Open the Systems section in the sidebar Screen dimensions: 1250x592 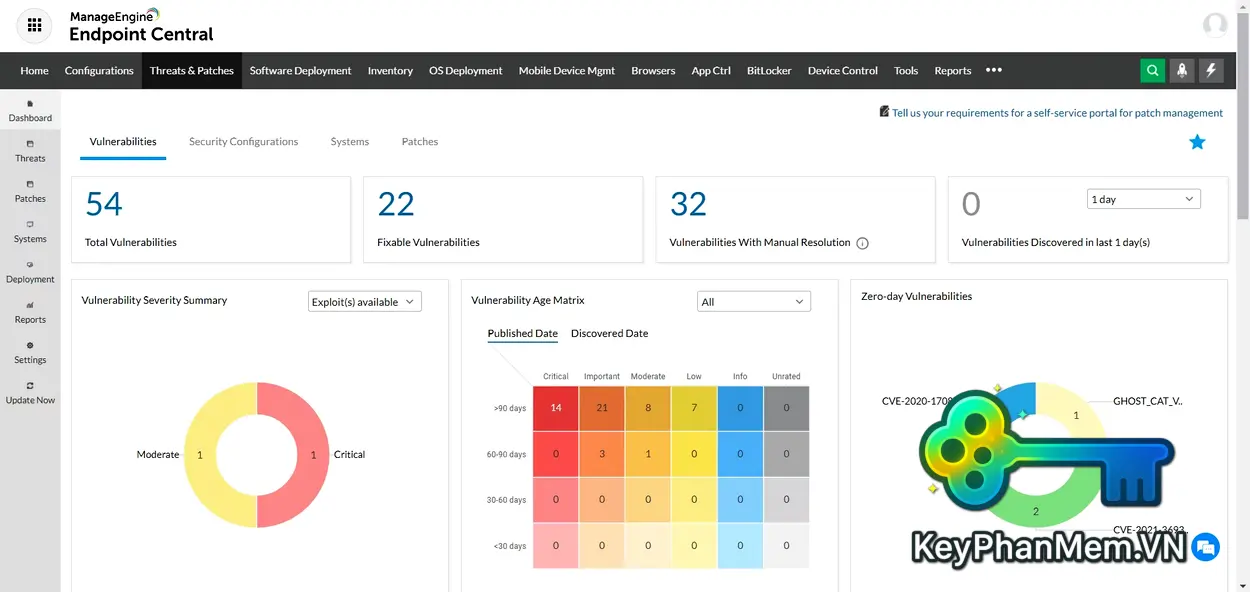coord(30,232)
